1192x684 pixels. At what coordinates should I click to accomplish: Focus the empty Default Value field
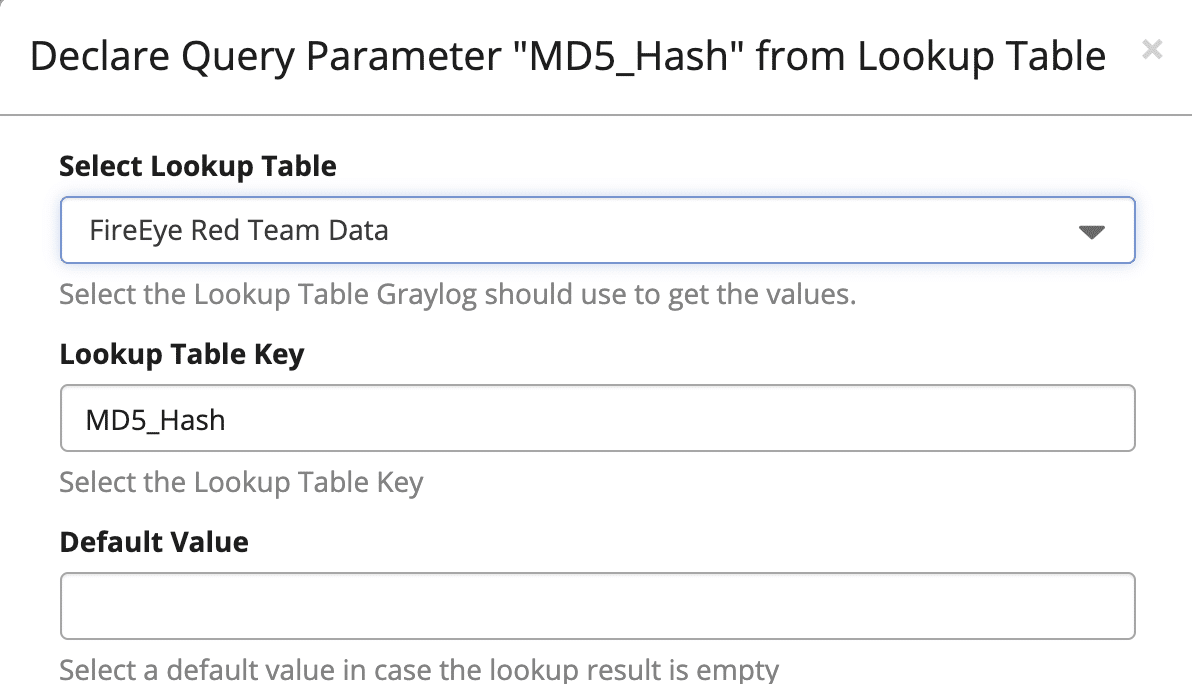(x=597, y=606)
